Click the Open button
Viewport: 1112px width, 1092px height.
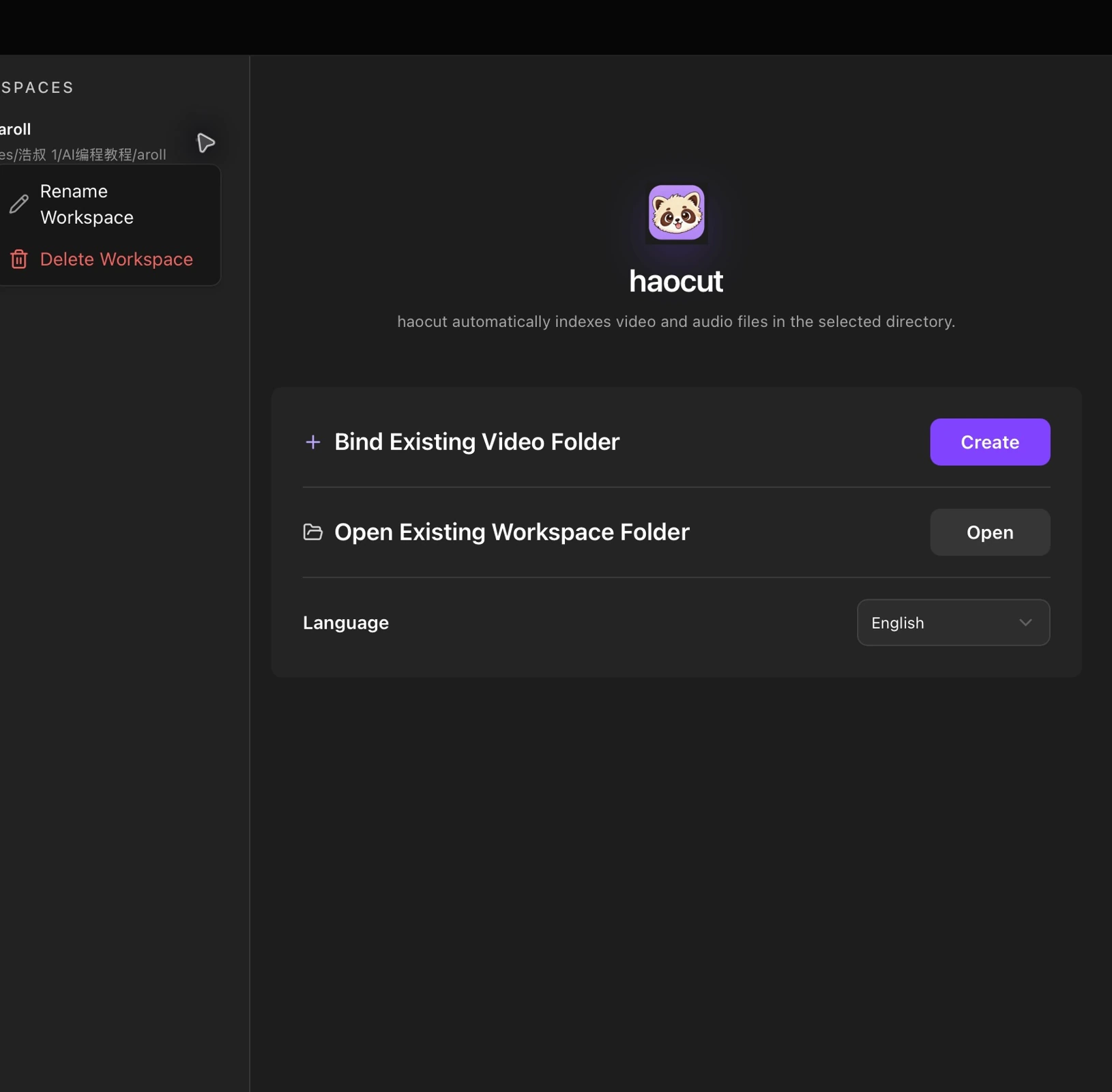coord(990,532)
